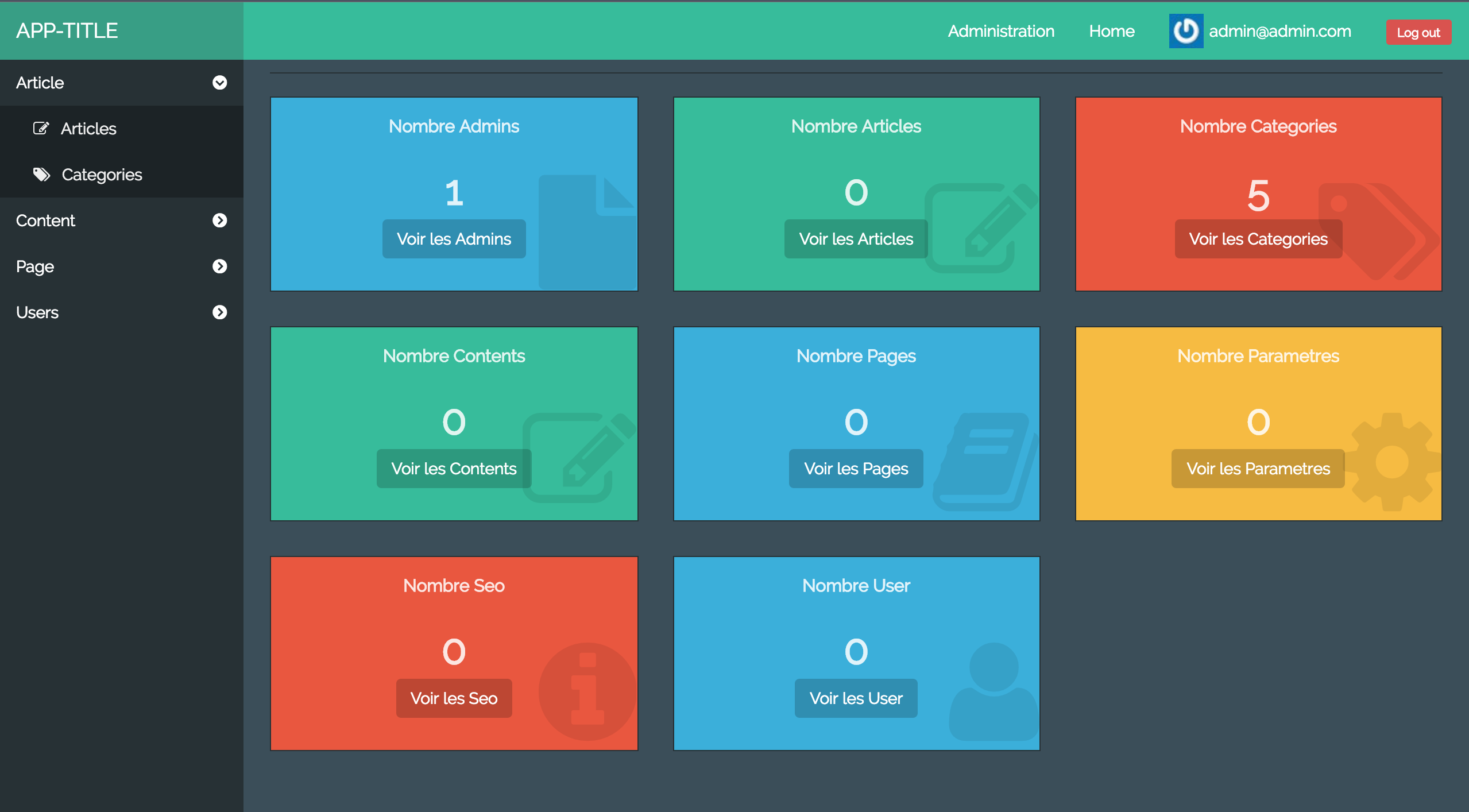
Task: Click the admin@admin.com account link
Action: coord(1279,31)
